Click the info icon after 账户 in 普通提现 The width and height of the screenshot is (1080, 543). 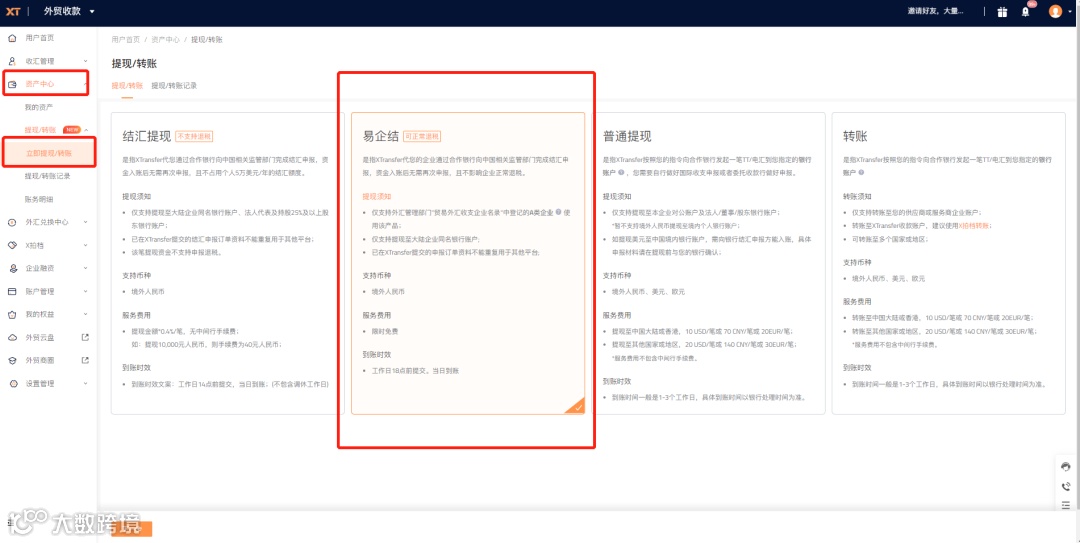tap(621, 173)
